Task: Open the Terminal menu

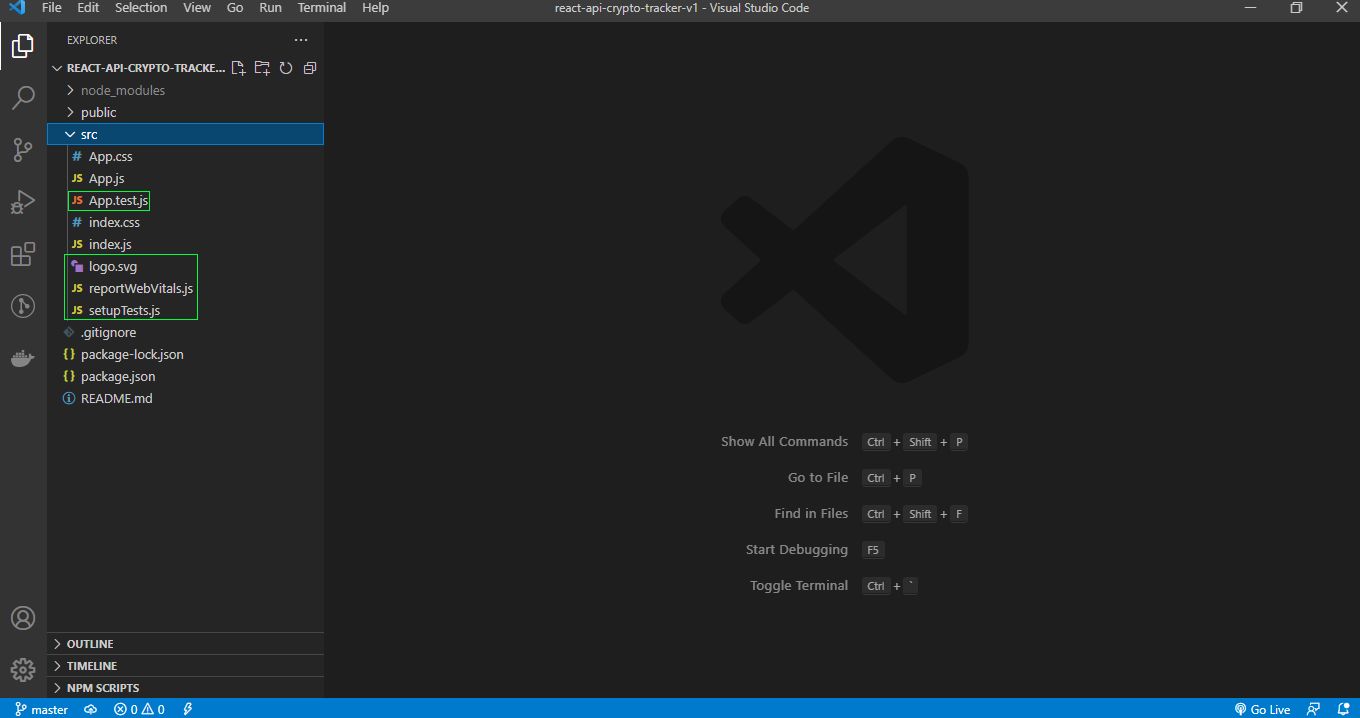Action: pos(322,8)
